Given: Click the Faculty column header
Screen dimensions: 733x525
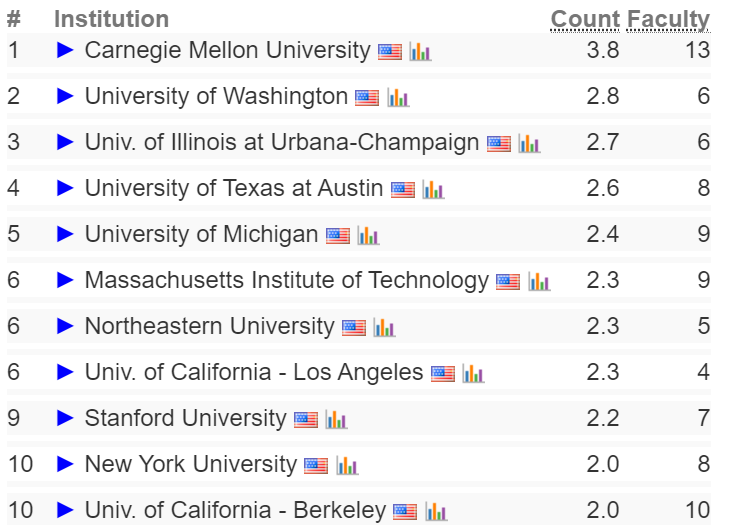Looking at the screenshot, I should [668, 21].
